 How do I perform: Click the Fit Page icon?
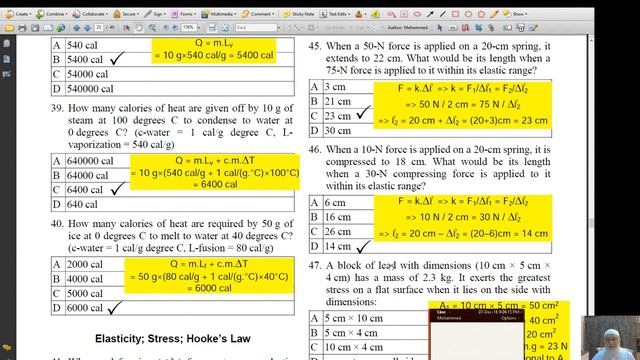[x=224, y=28]
